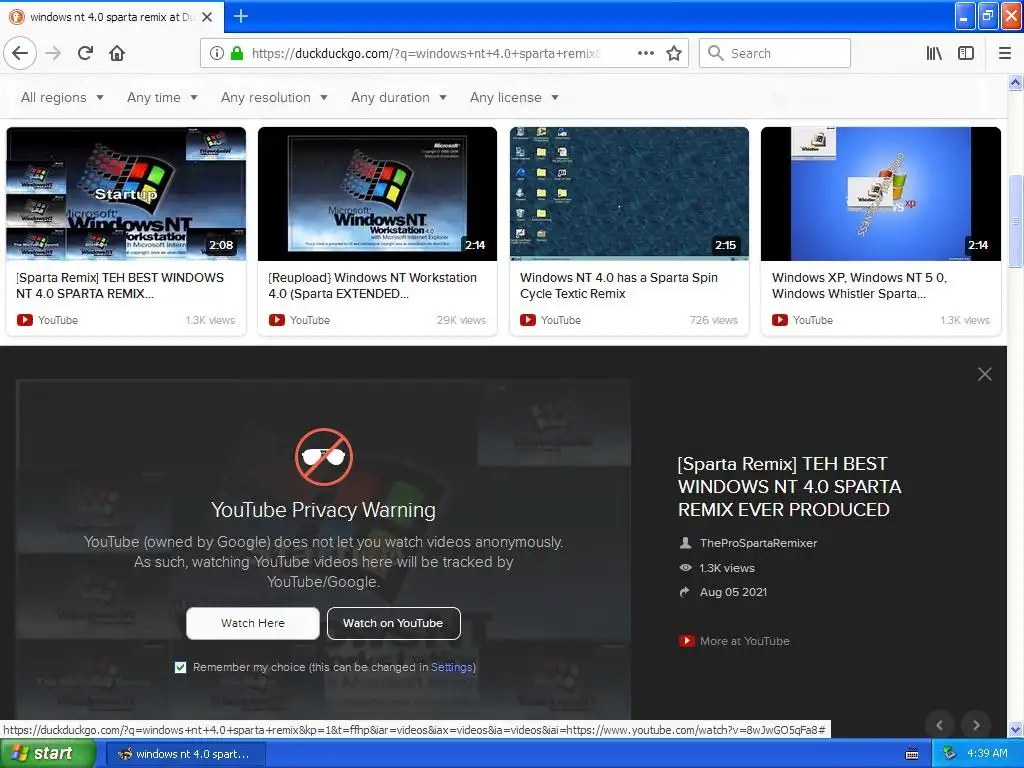Open Reupload Windows NT Workstation thumbnail

[x=377, y=194]
